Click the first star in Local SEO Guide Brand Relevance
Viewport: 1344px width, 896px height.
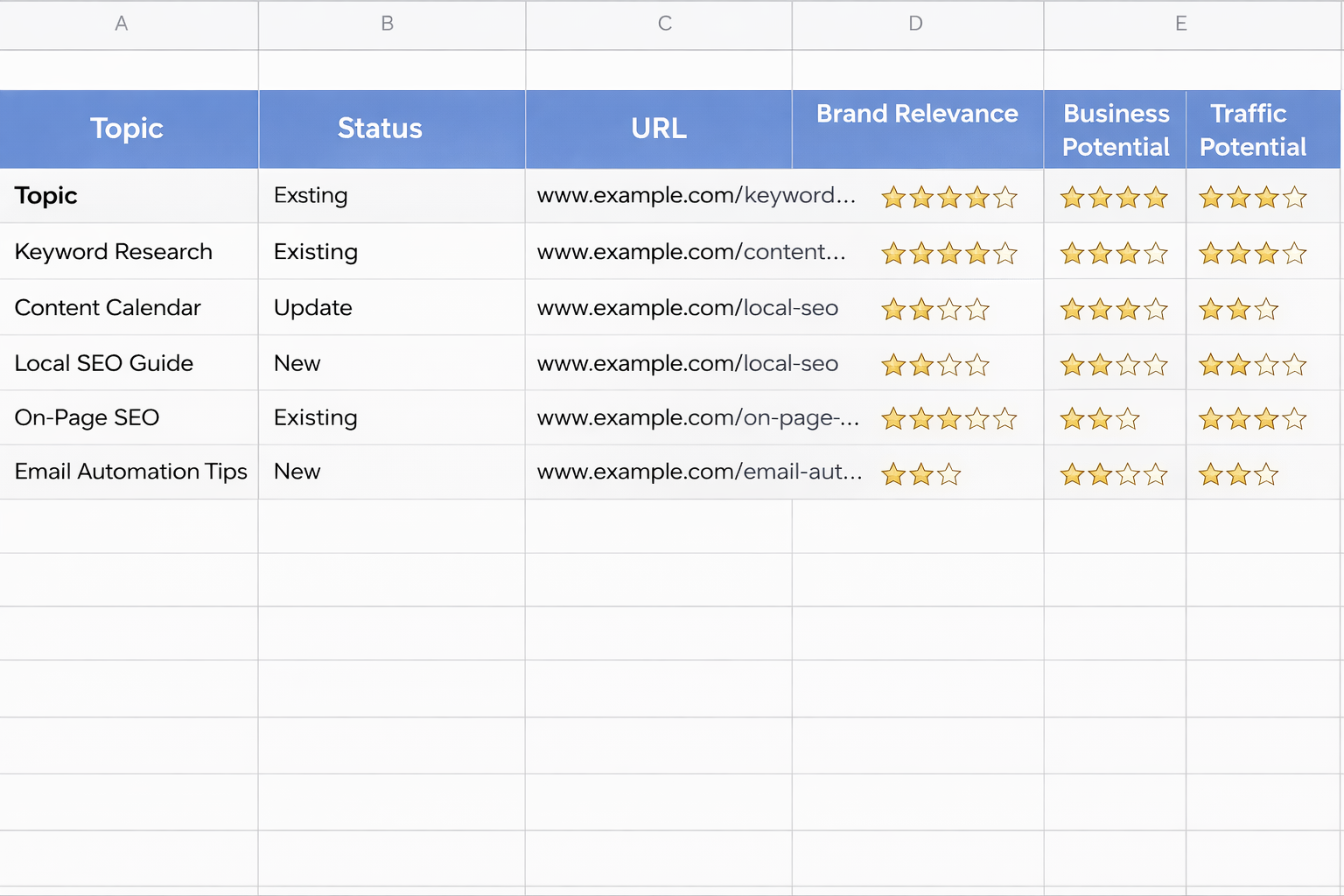pyautogui.click(x=893, y=364)
